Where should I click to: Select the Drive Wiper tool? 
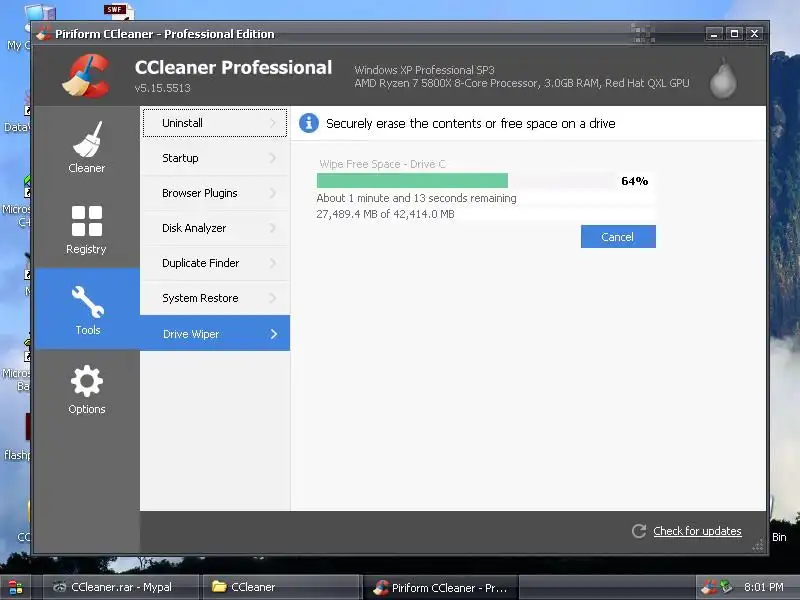click(x=215, y=333)
